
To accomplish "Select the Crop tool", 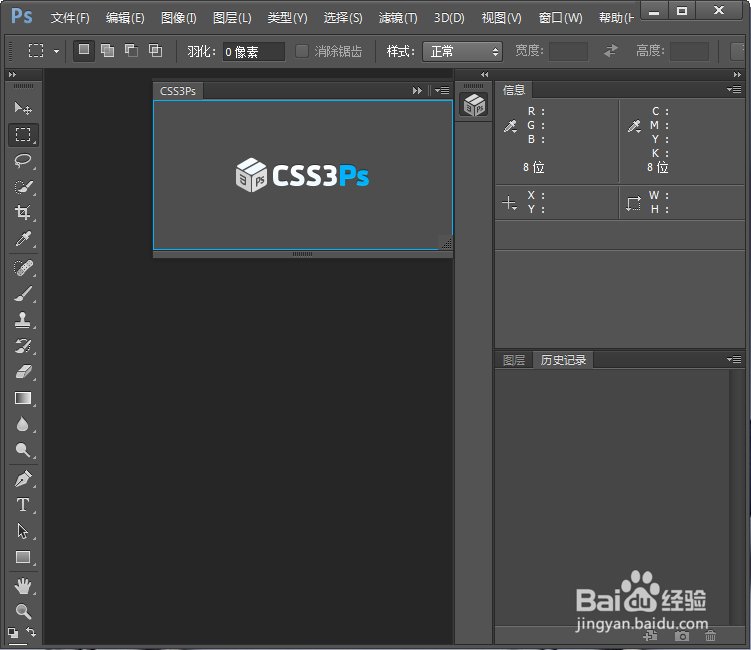I will tap(23, 212).
